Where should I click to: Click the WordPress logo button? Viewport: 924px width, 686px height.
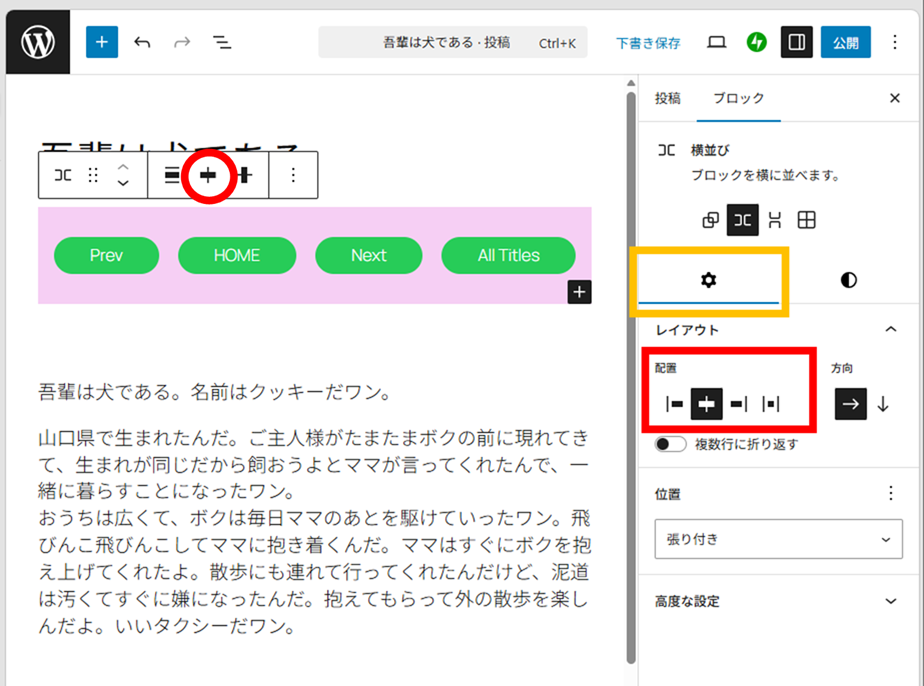38,42
